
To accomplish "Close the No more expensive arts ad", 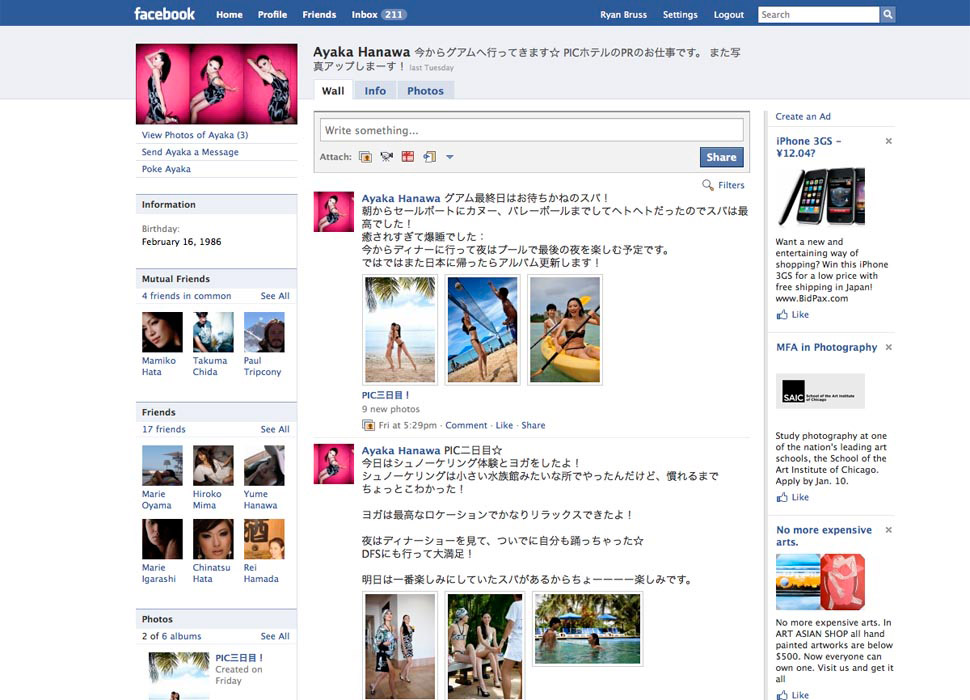I will (888, 530).
